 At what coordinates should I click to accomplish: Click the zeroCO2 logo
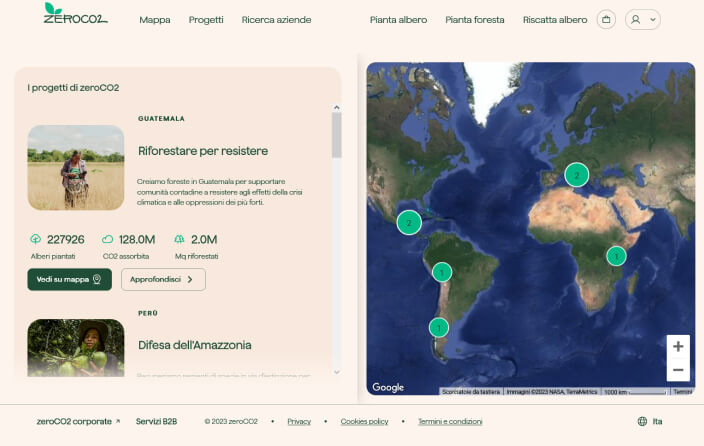coord(75,13)
